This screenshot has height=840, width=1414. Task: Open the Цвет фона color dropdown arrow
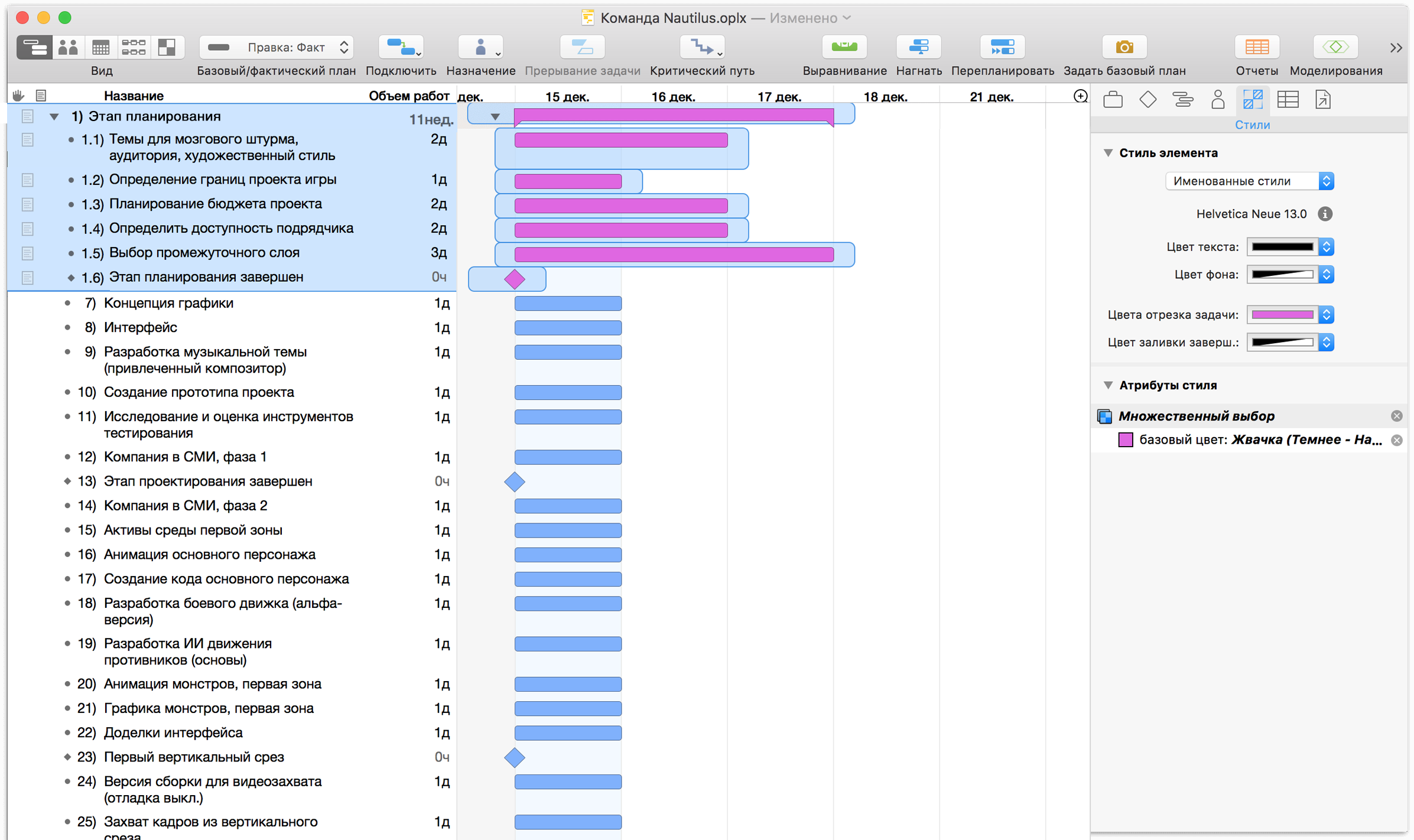point(1326,275)
